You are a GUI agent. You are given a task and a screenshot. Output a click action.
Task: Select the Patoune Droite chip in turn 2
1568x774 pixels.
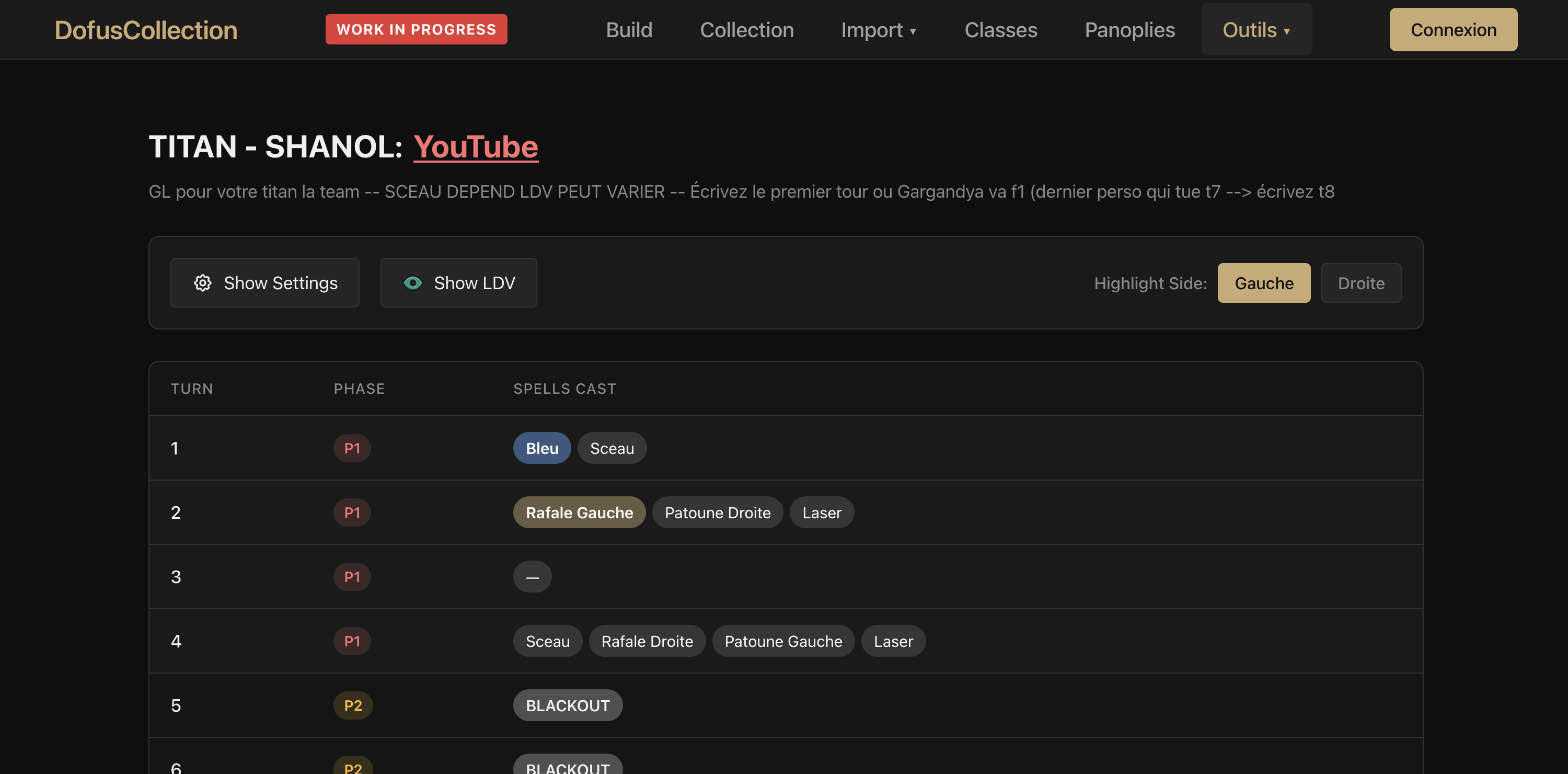tap(717, 512)
